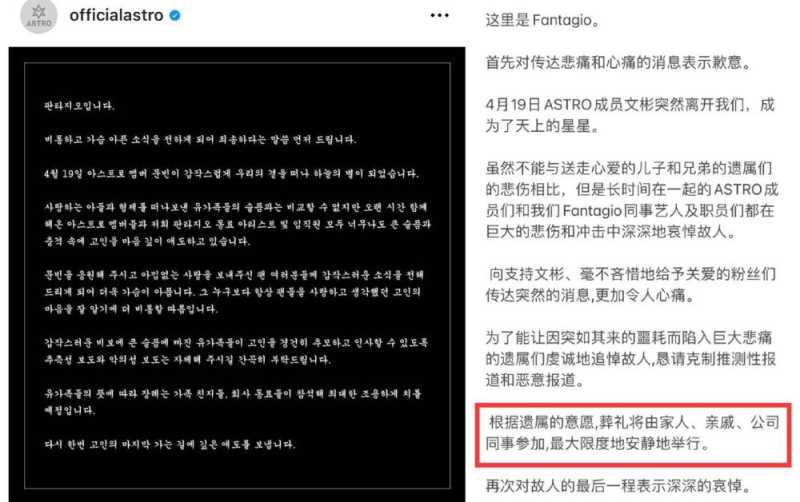This screenshot has height=502, width=800.
Task: Open the ASTRO profile avatar
Action: pyautogui.click(x=39, y=16)
